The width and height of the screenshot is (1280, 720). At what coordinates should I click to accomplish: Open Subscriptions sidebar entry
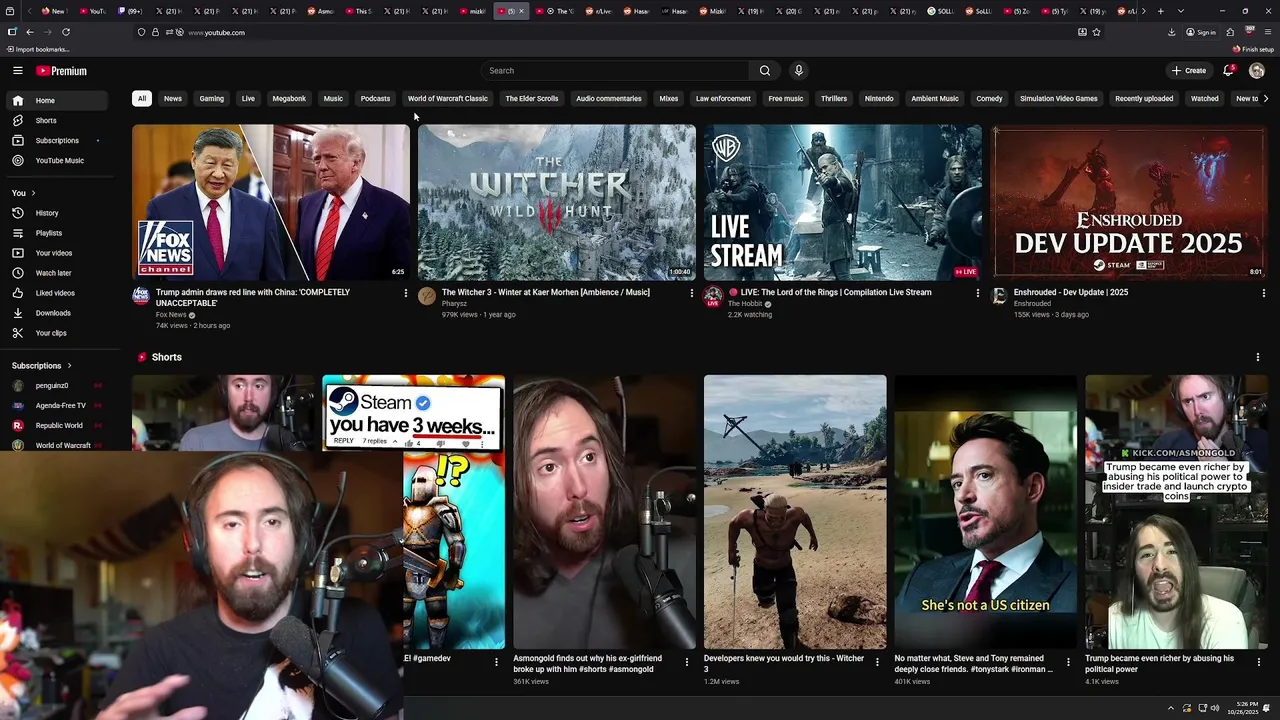56,140
